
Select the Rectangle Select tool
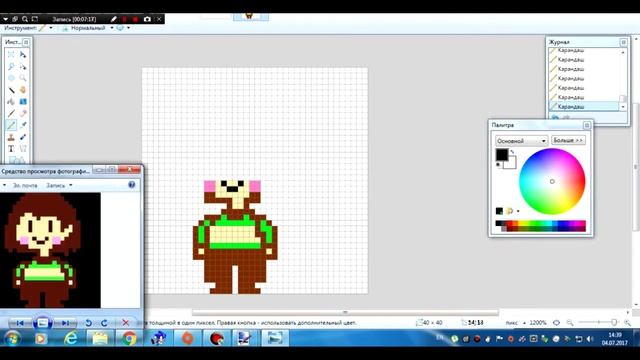(x=11, y=54)
